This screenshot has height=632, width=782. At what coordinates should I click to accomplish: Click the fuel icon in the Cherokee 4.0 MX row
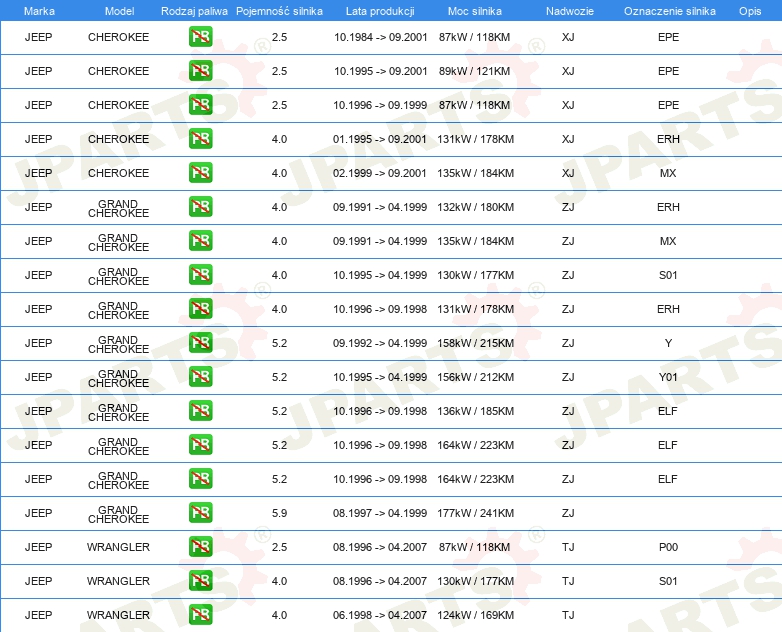coord(200,173)
